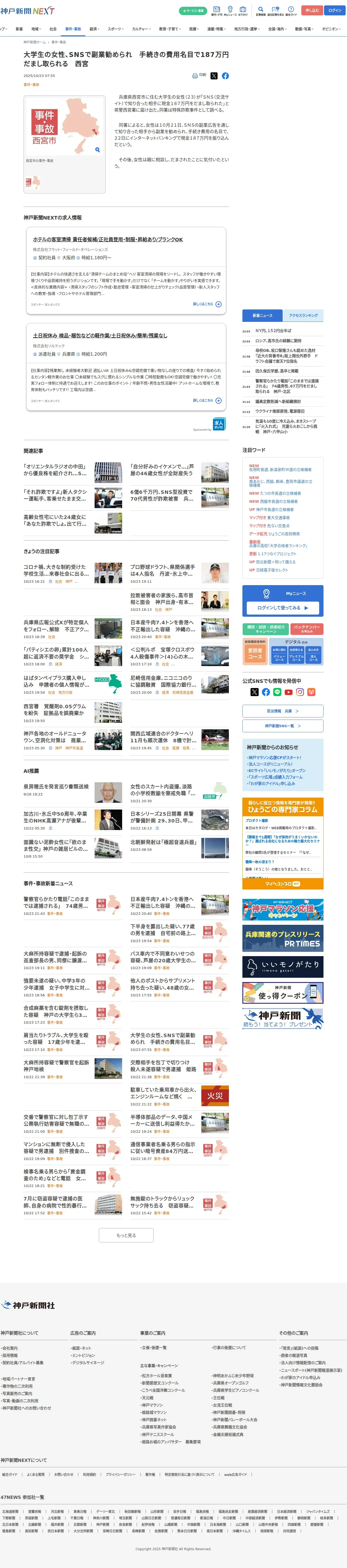Click the 火災 article thumbnail
Screen dimensions: 347x1568
215,1096
